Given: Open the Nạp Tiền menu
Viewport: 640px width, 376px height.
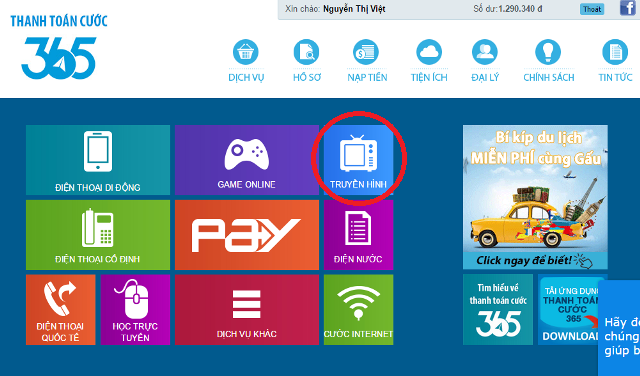Looking at the screenshot, I should tap(367, 61).
